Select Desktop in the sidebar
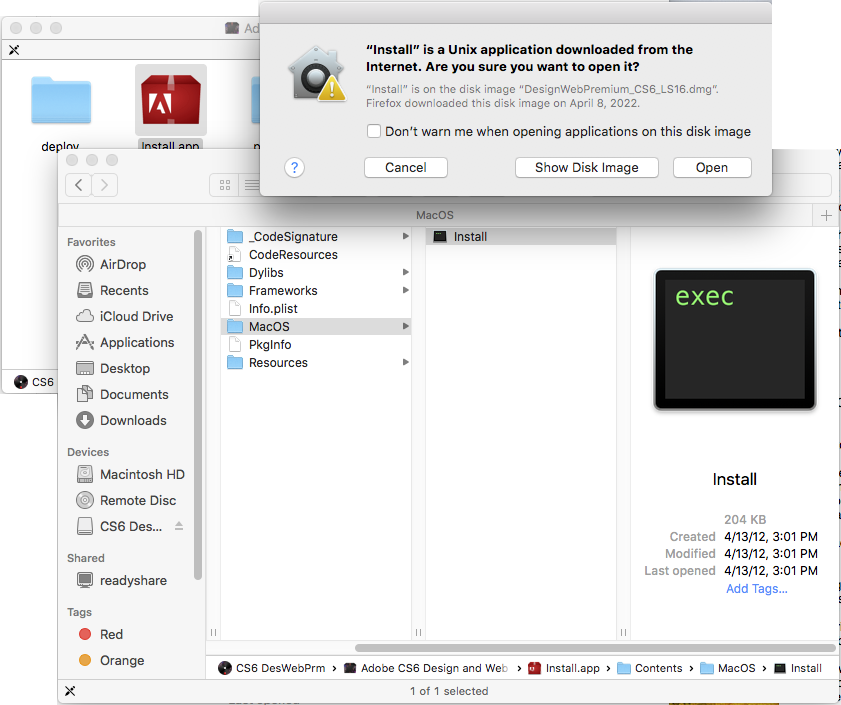 (124, 369)
